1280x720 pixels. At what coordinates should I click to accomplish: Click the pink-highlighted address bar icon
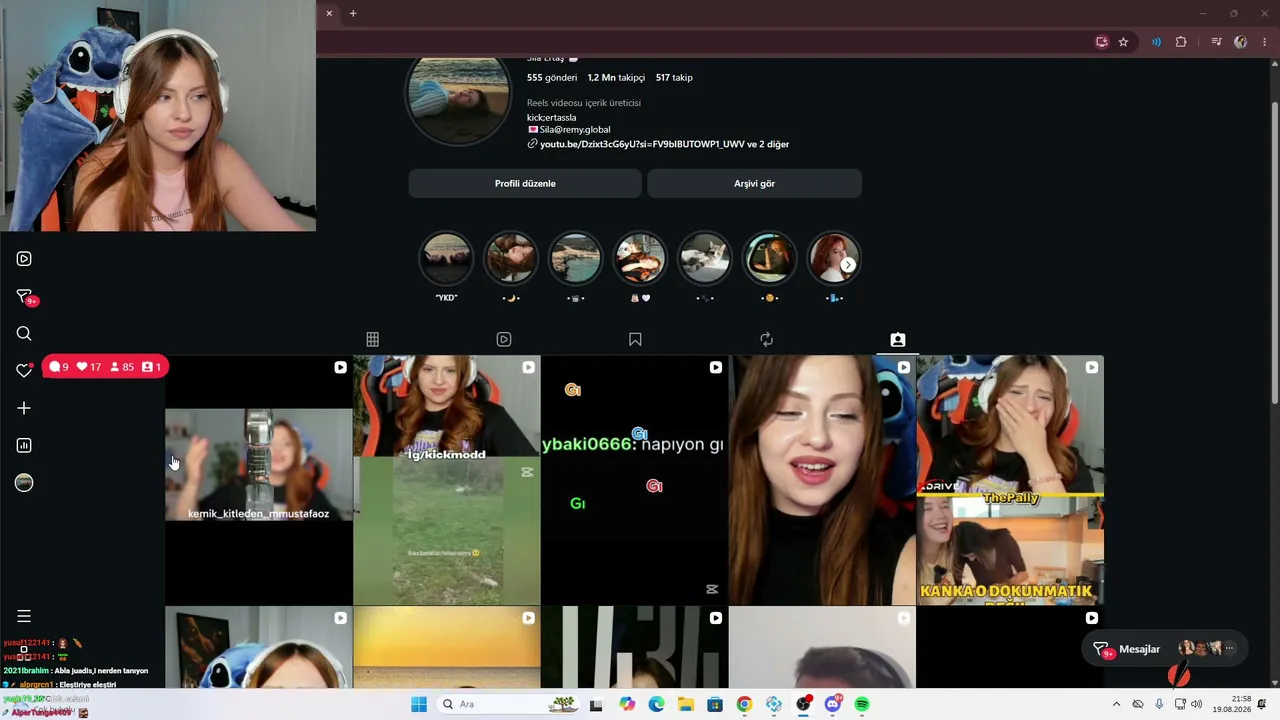point(1102,42)
